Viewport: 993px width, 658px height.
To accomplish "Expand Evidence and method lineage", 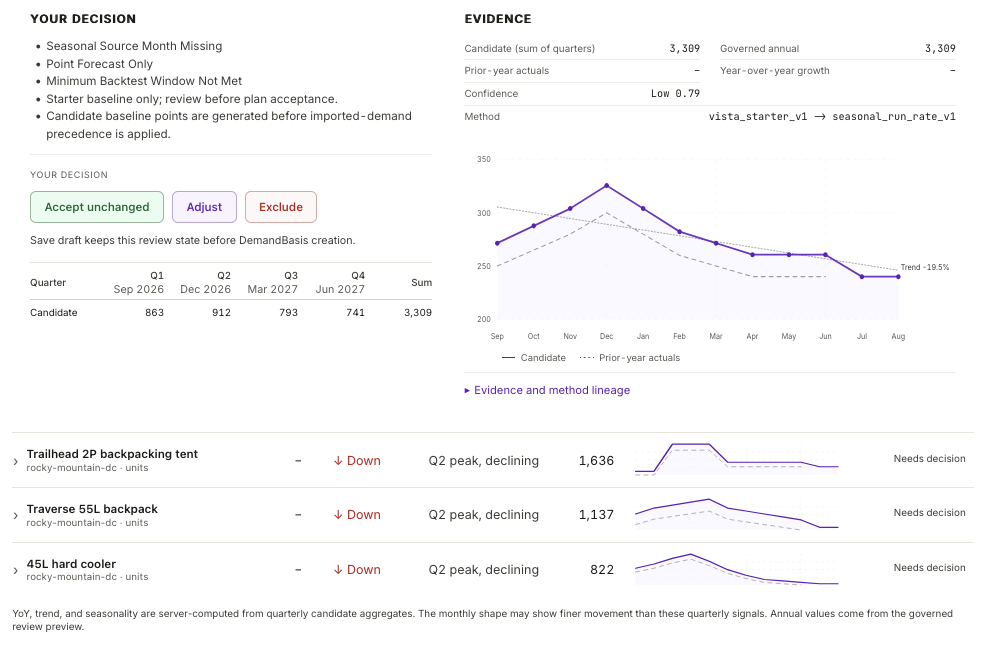I will tap(547, 390).
